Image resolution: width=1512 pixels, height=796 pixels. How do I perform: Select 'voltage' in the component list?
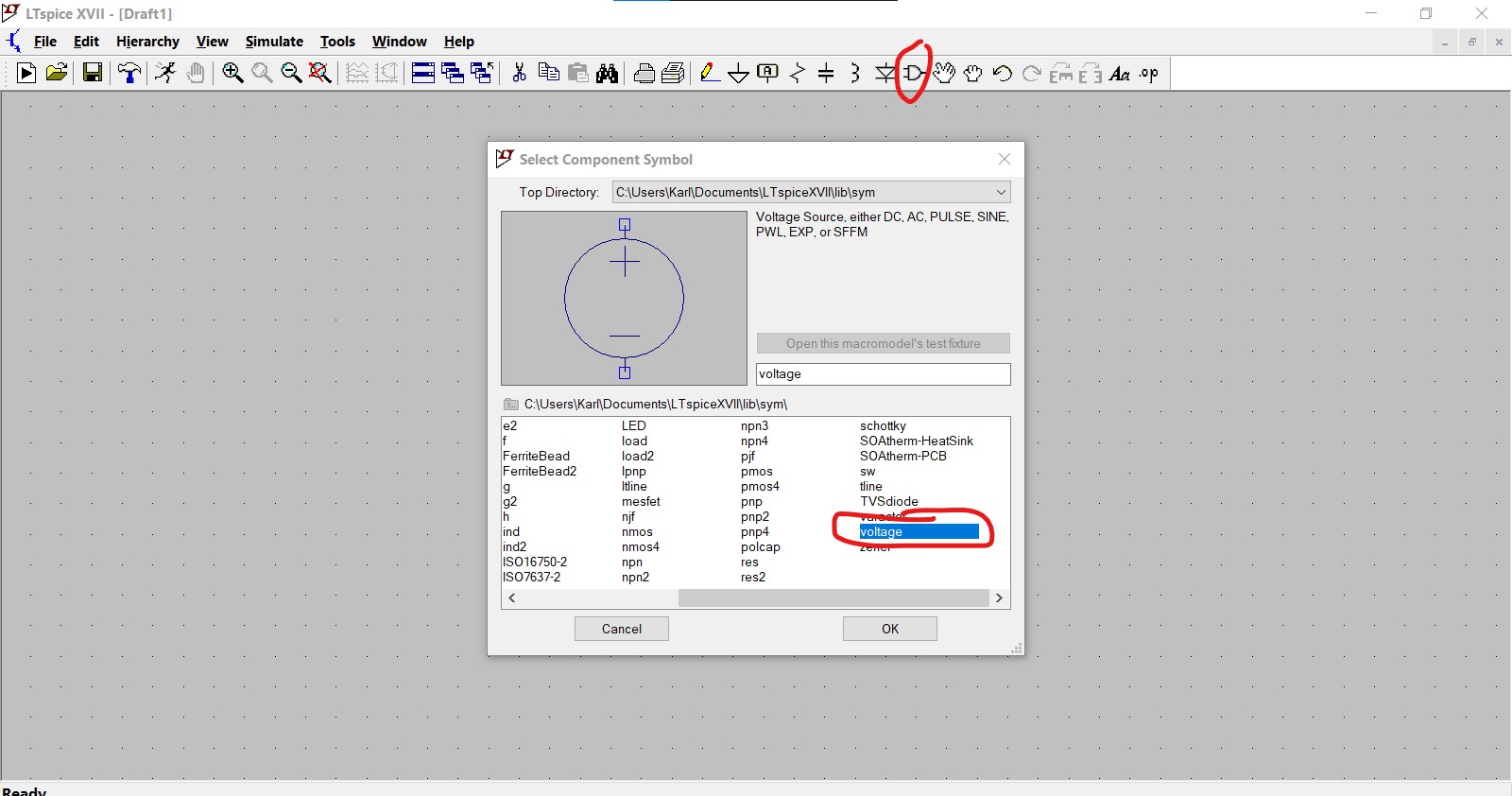919,532
